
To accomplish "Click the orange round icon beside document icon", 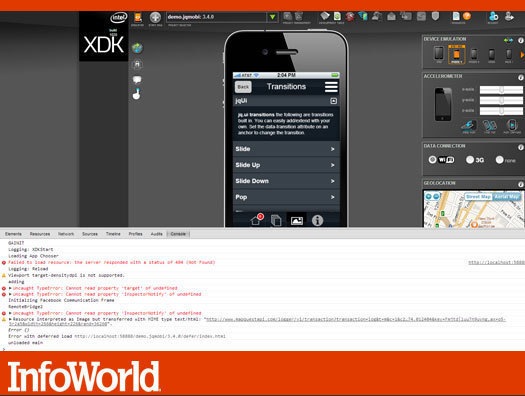I will (467, 16).
